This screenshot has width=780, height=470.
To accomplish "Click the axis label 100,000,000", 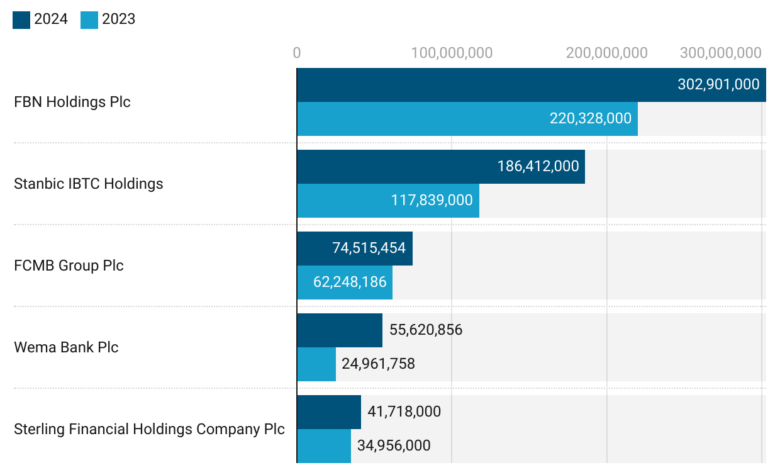I will [452, 53].
